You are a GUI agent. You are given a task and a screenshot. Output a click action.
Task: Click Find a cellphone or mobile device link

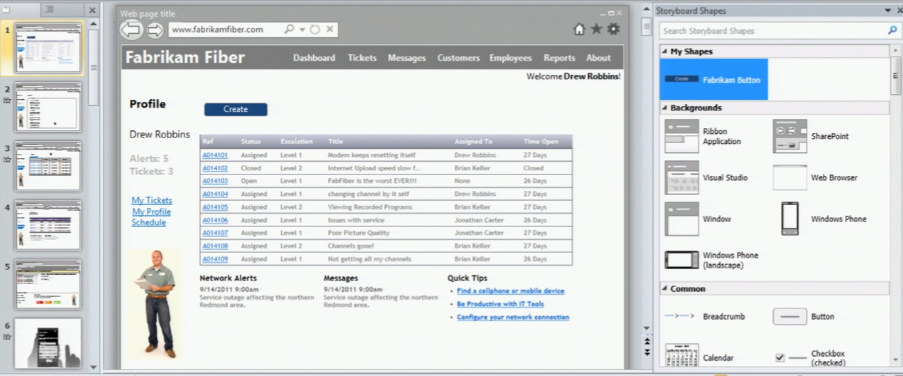510,291
